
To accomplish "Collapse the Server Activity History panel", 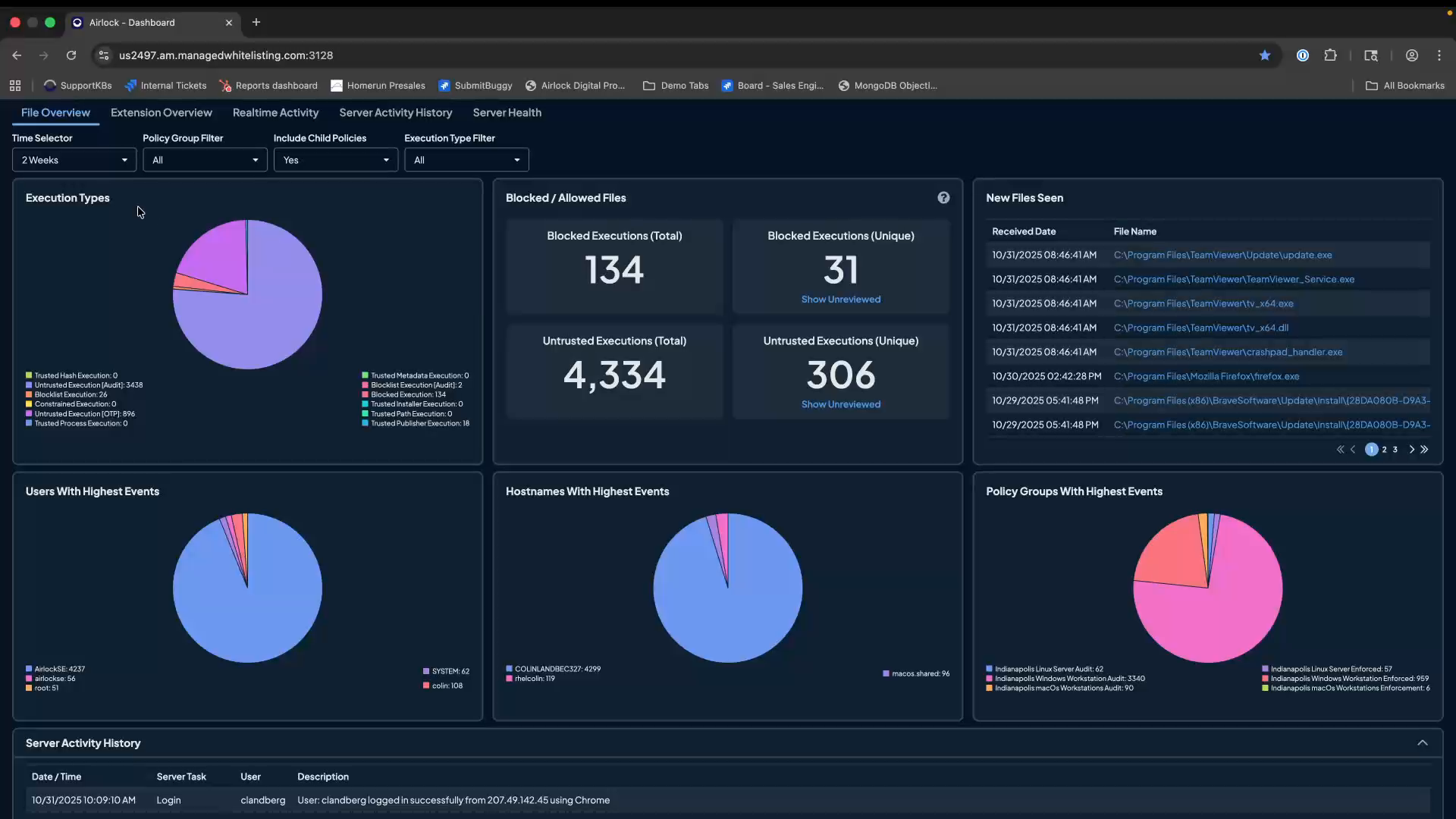I will point(1423,743).
